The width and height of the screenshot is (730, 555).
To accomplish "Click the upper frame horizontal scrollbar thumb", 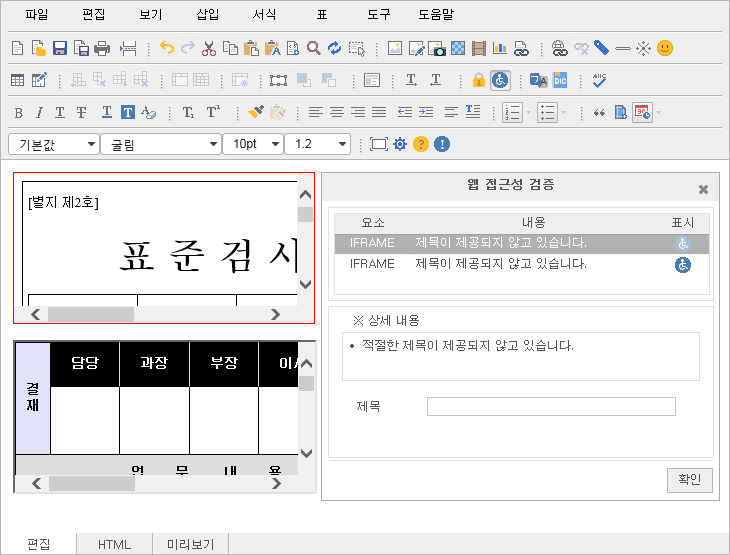I will point(91,314).
